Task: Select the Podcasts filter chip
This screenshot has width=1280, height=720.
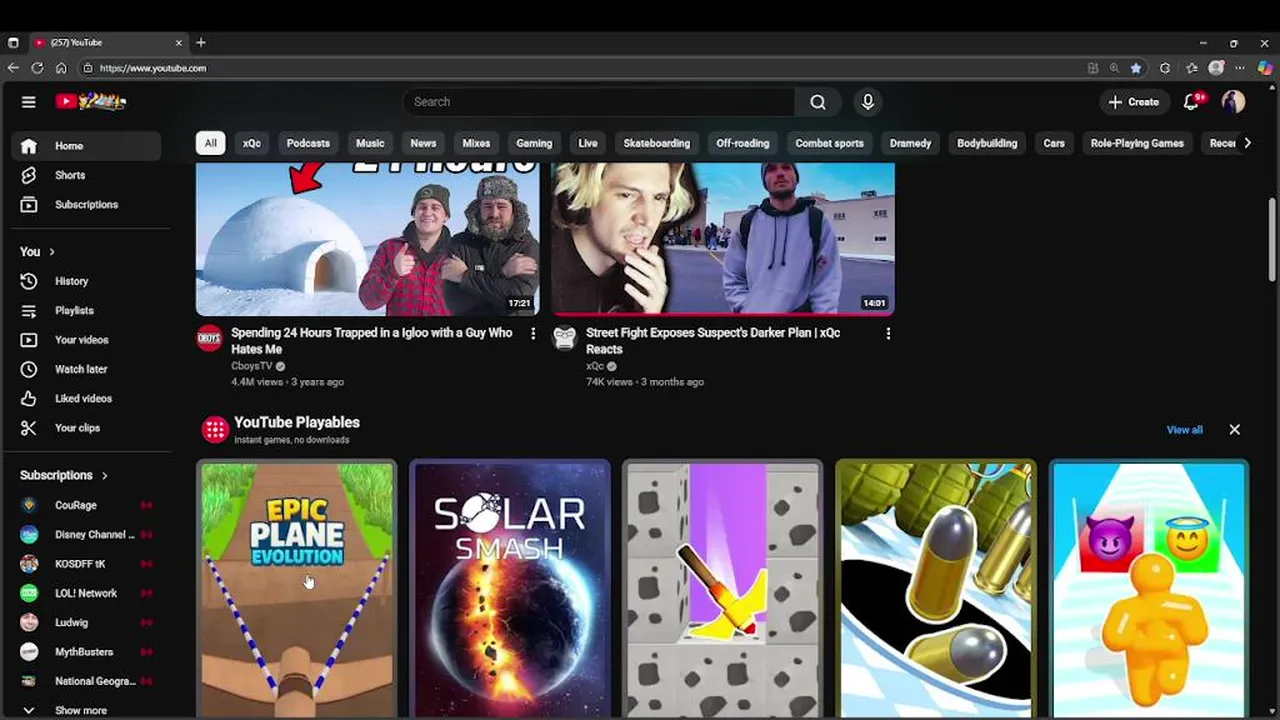Action: point(308,143)
